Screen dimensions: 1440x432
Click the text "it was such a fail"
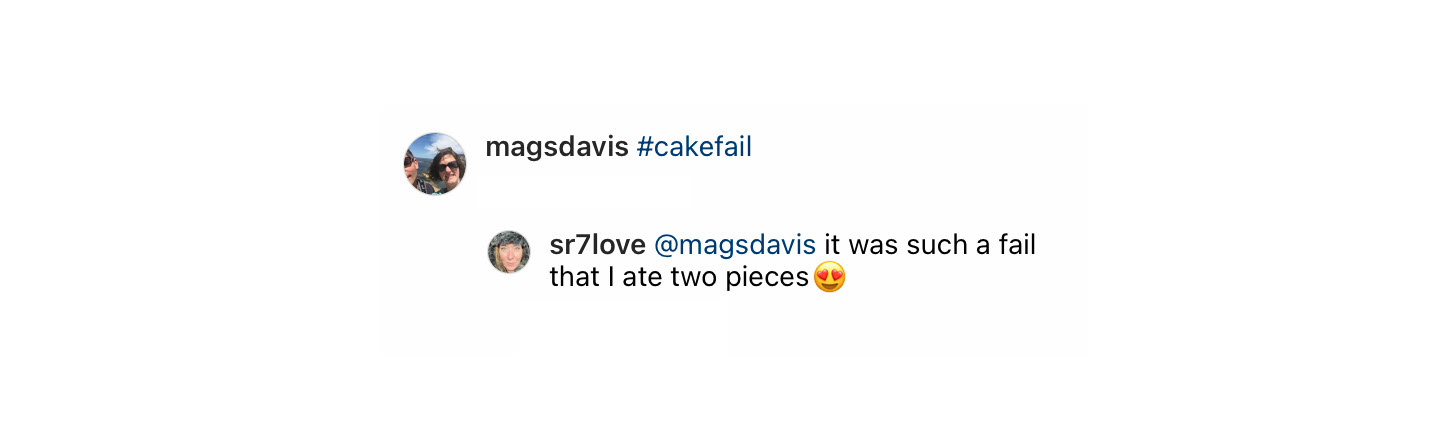point(930,245)
